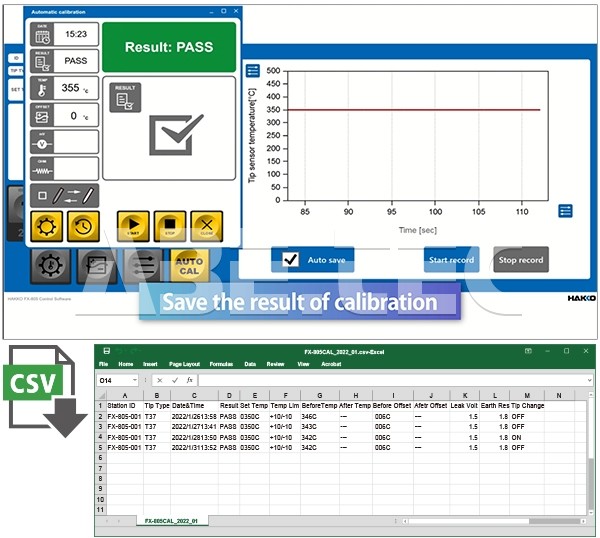Click the gray gear settings button in main window
600x538 pixels.
click(51, 265)
